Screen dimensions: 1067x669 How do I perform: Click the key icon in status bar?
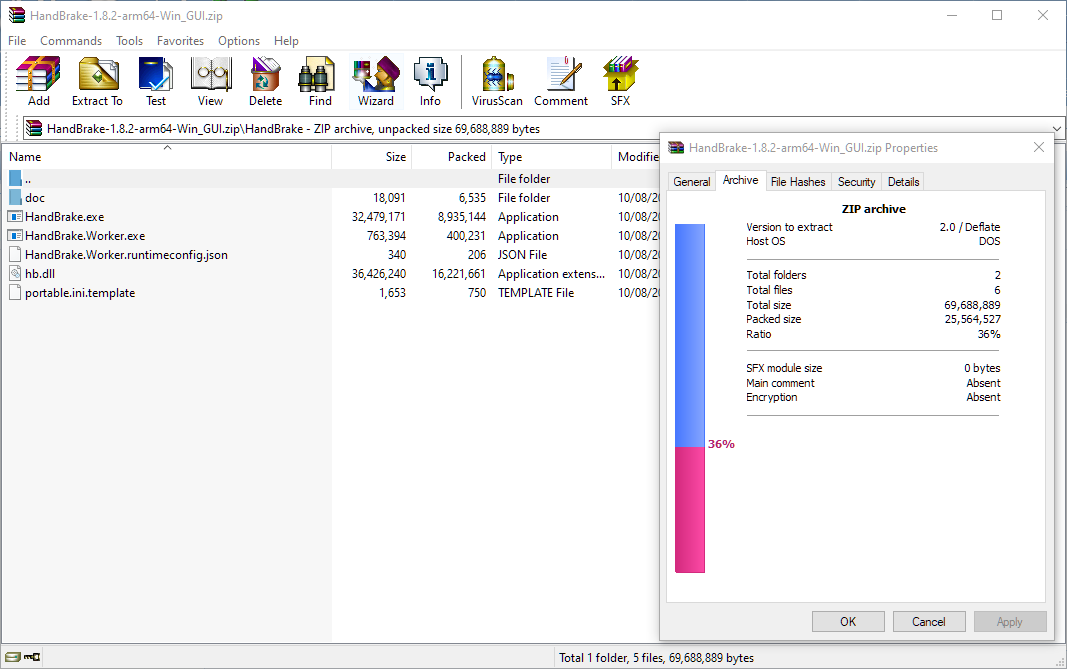tap(32, 657)
